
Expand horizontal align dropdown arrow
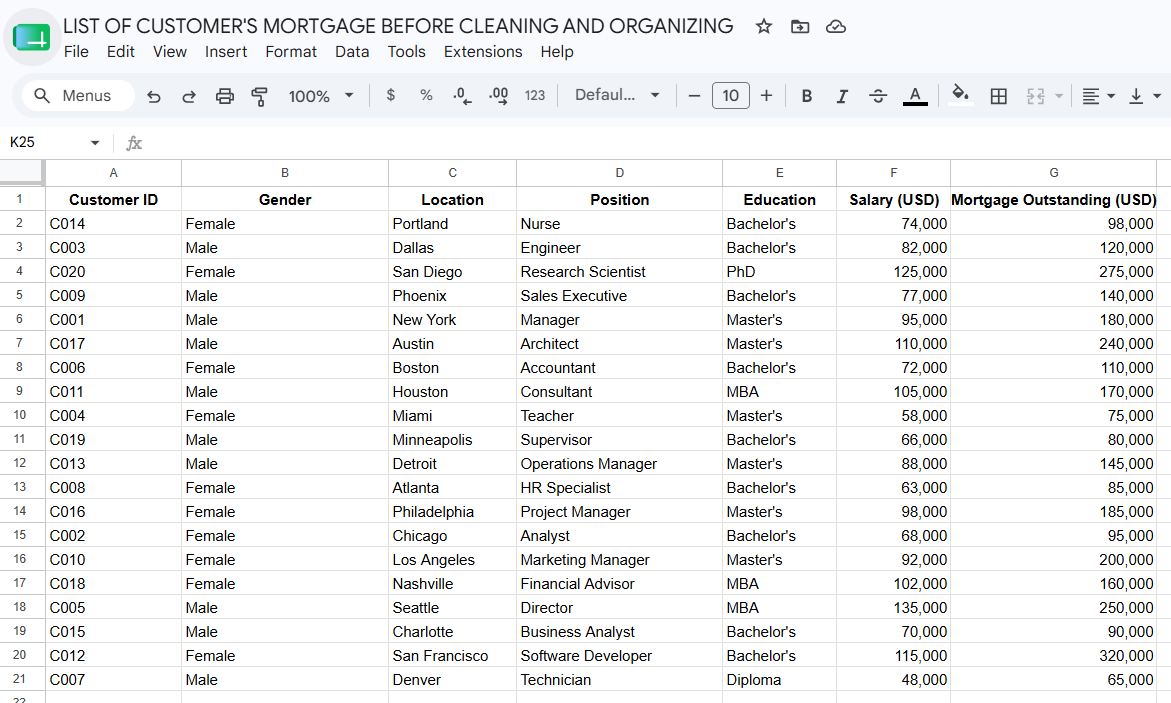(1111, 96)
